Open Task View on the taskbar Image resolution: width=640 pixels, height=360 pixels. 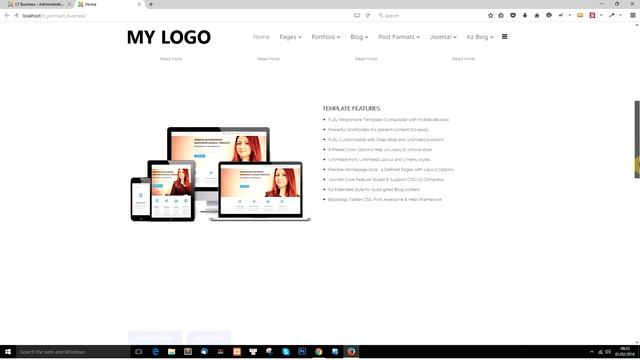coord(138,351)
